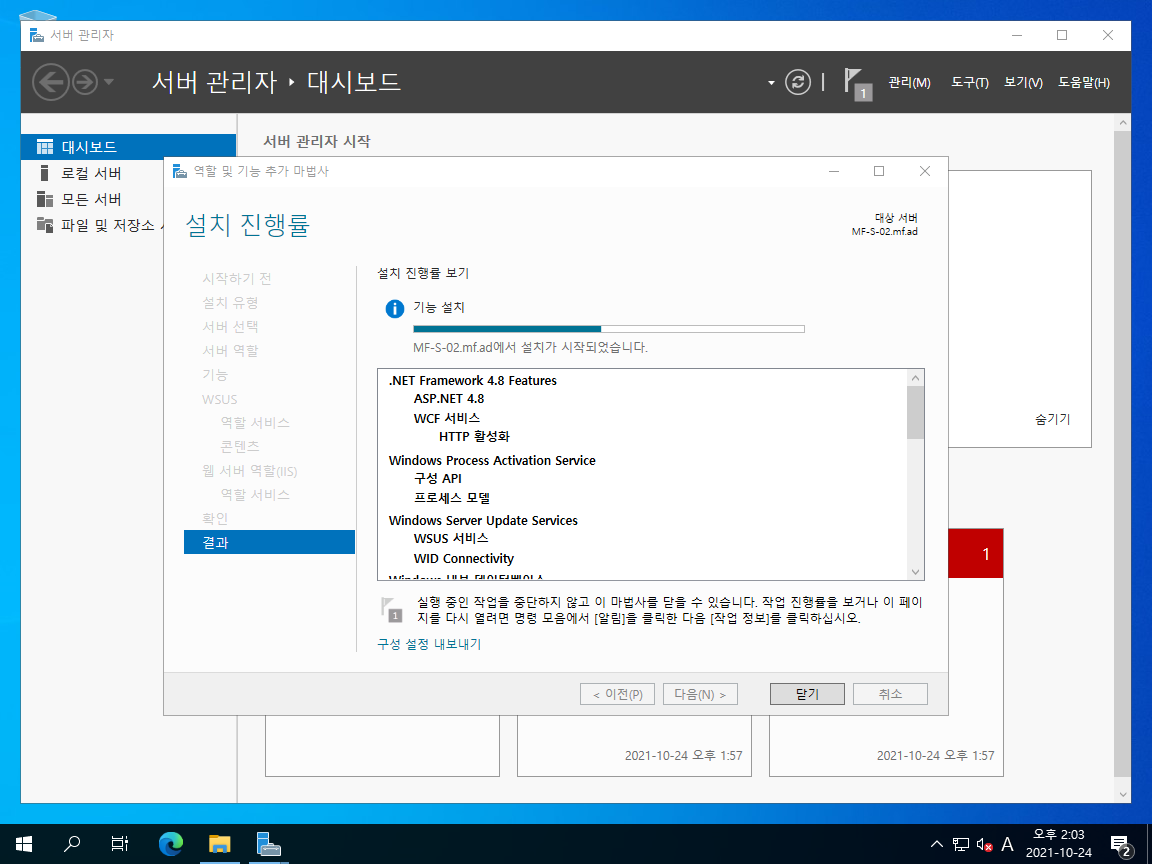Open navigation history dropdown beside forward arrow
Viewport: 1152px width, 864px height.
(x=109, y=82)
